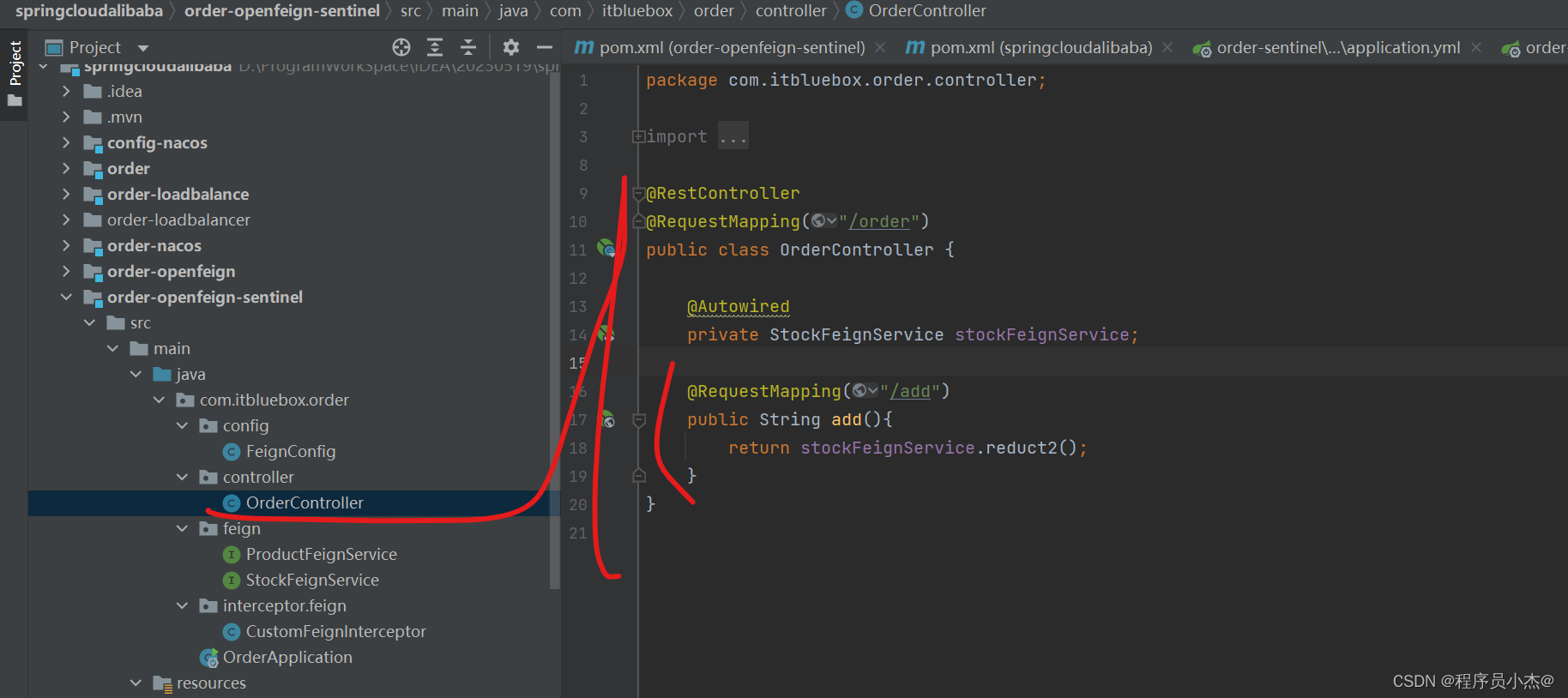Select FeignConfig class in tree

[291, 451]
